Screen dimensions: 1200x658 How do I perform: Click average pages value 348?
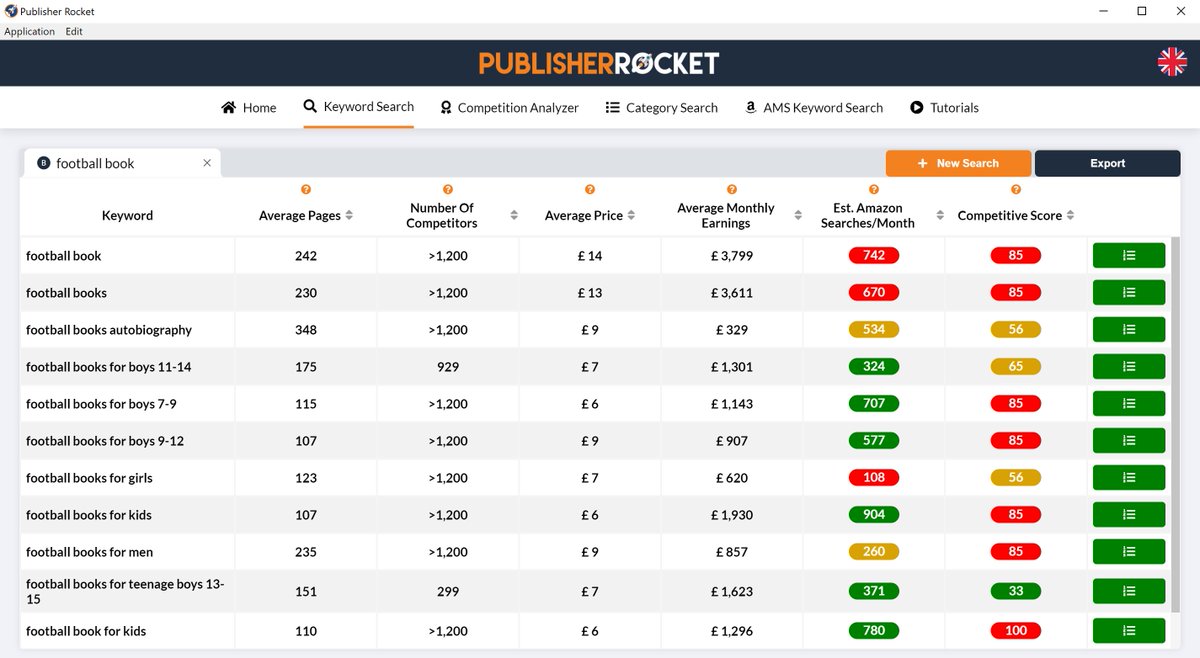pyautogui.click(x=306, y=330)
